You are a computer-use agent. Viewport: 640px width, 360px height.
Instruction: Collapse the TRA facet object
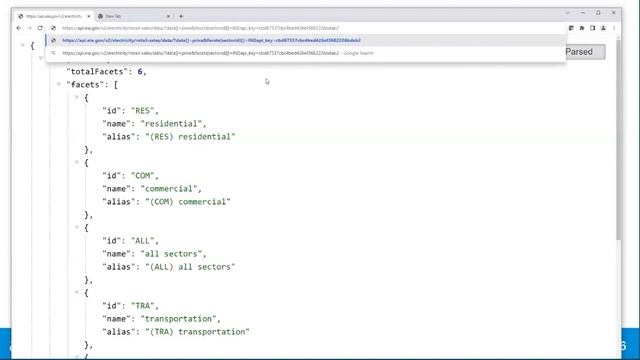[76, 293]
